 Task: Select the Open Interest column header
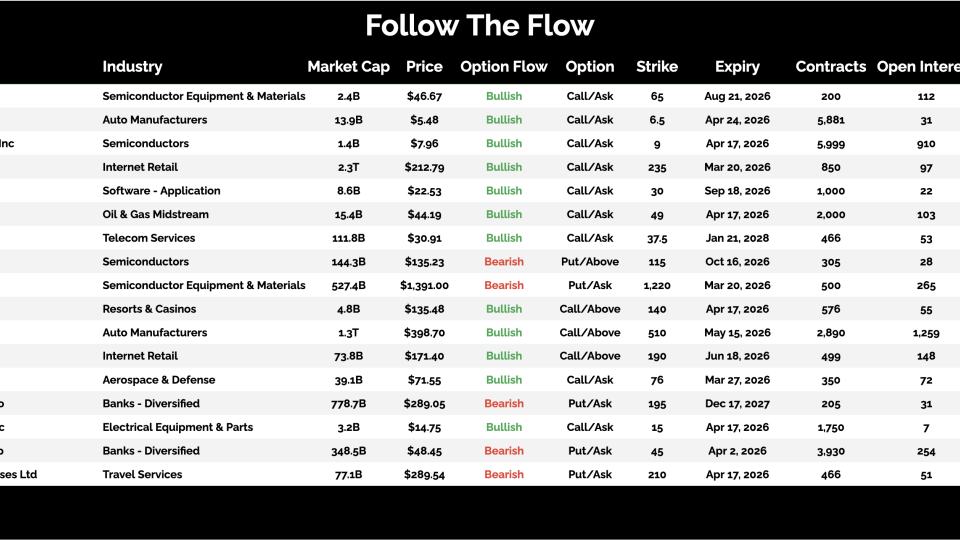917,67
